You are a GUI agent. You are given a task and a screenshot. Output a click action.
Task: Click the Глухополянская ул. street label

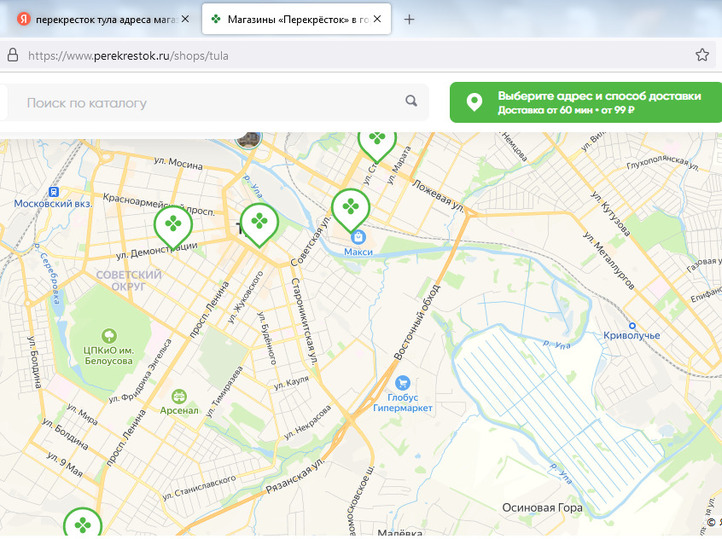(x=663, y=162)
